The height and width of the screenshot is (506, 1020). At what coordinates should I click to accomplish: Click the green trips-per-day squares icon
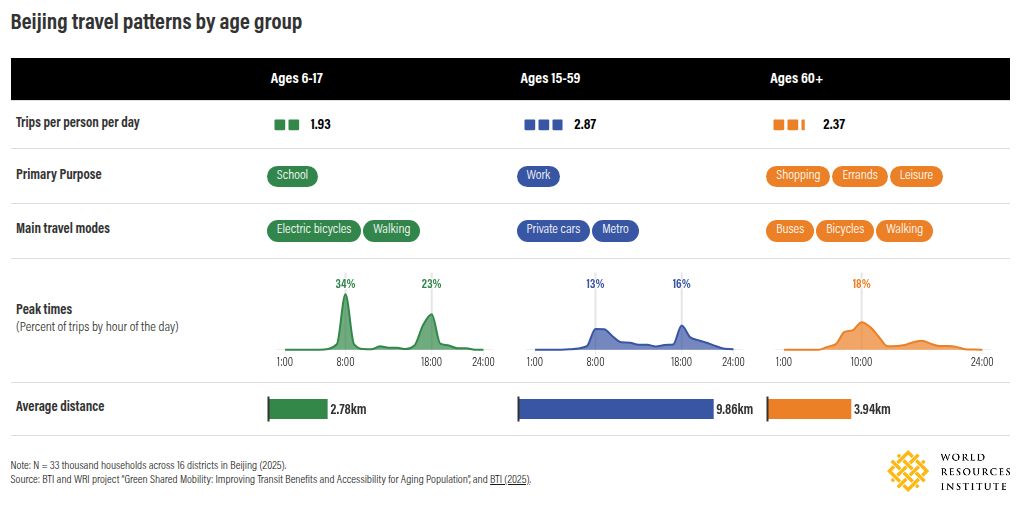pos(287,124)
